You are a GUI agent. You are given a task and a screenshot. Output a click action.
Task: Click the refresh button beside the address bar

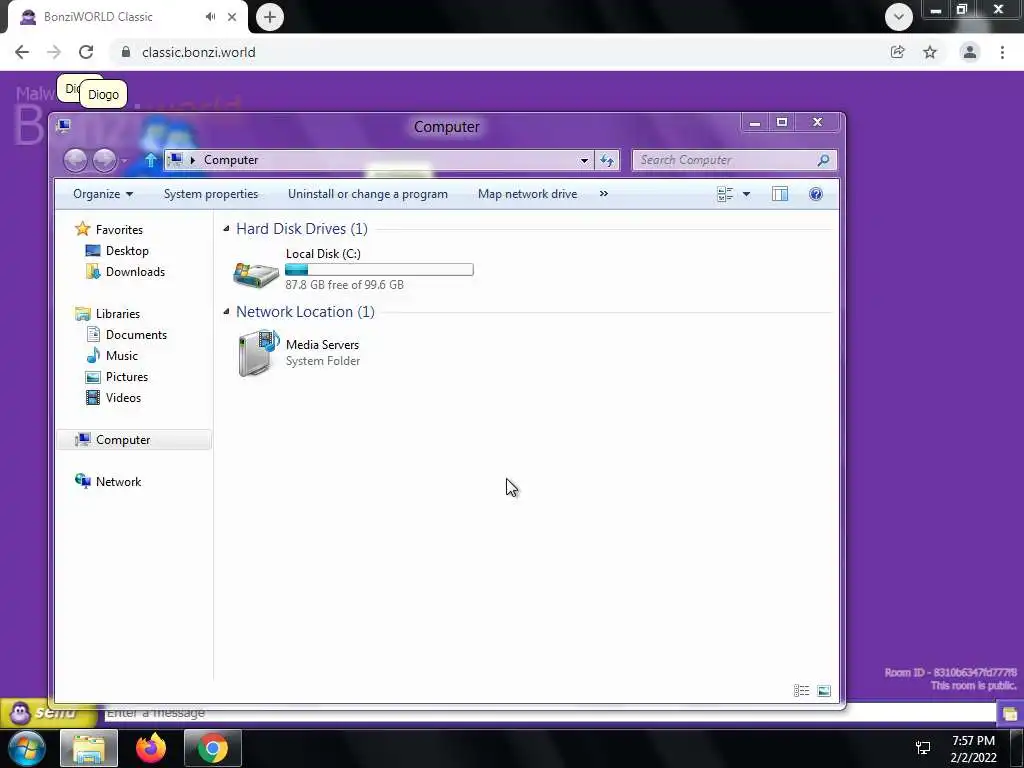[607, 160]
